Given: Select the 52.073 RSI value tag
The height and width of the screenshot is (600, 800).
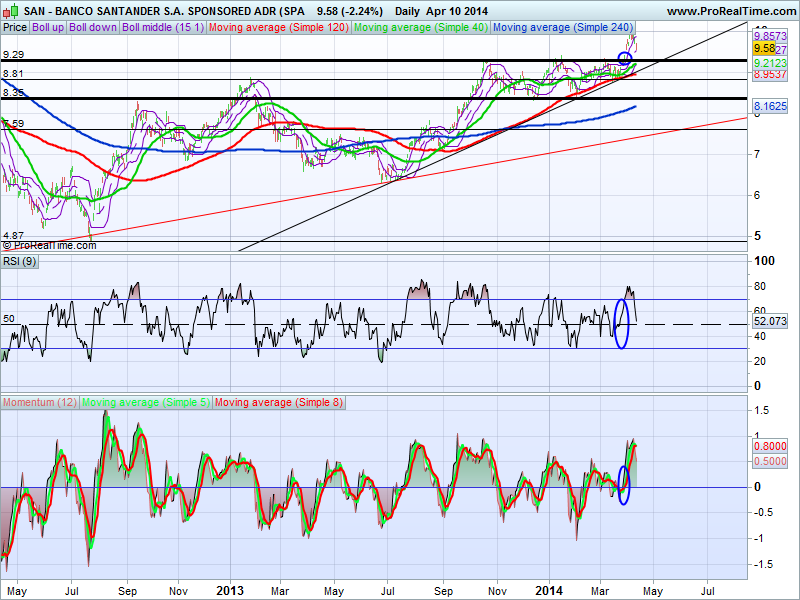Looking at the screenshot, I should (770, 321).
